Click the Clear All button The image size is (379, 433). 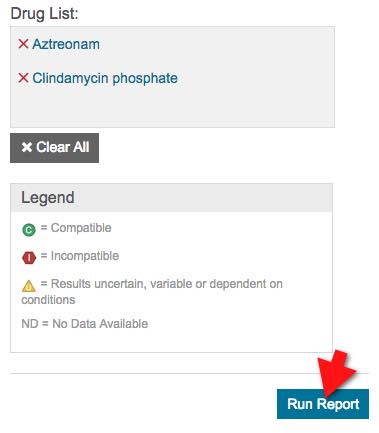(54, 148)
